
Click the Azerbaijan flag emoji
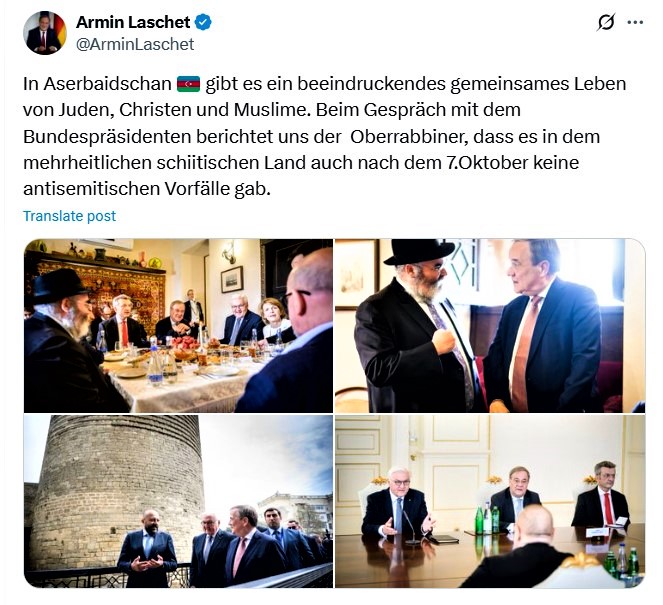pos(188,84)
